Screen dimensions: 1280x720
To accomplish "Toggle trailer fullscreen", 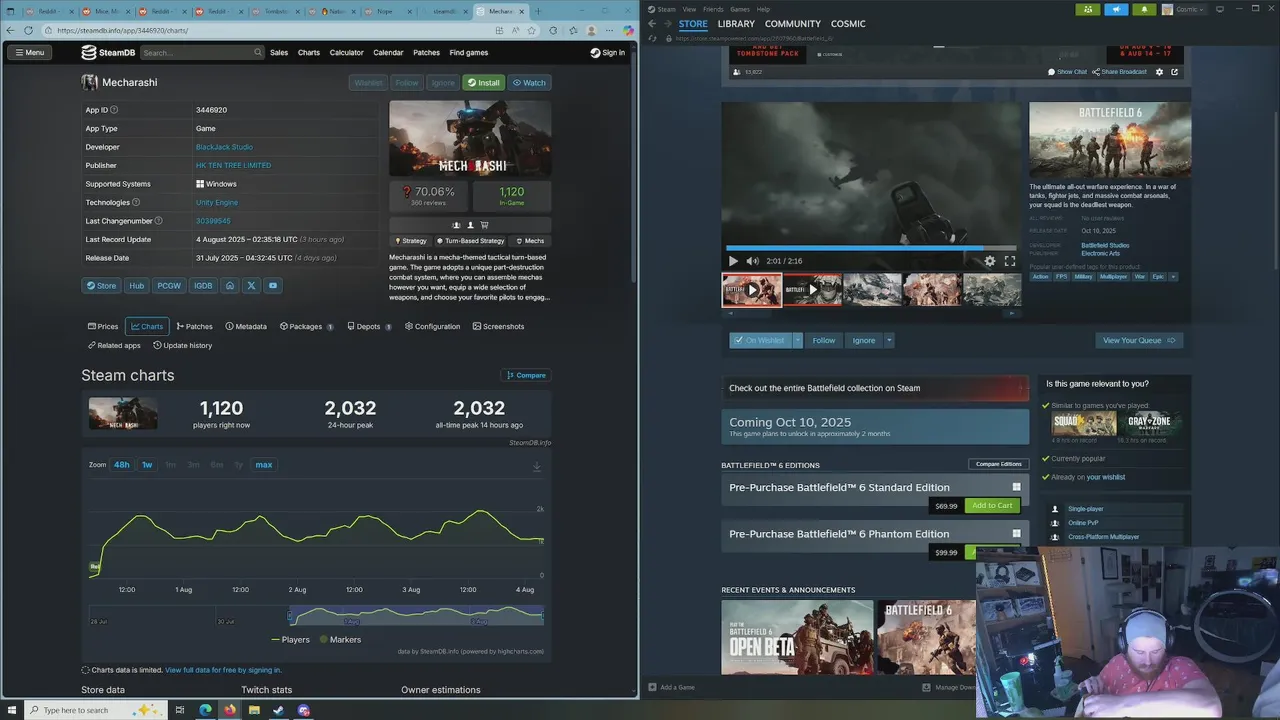I will tap(1010, 261).
